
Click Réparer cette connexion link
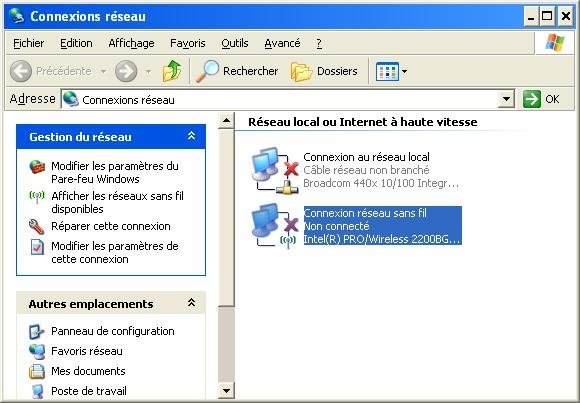(x=111, y=226)
